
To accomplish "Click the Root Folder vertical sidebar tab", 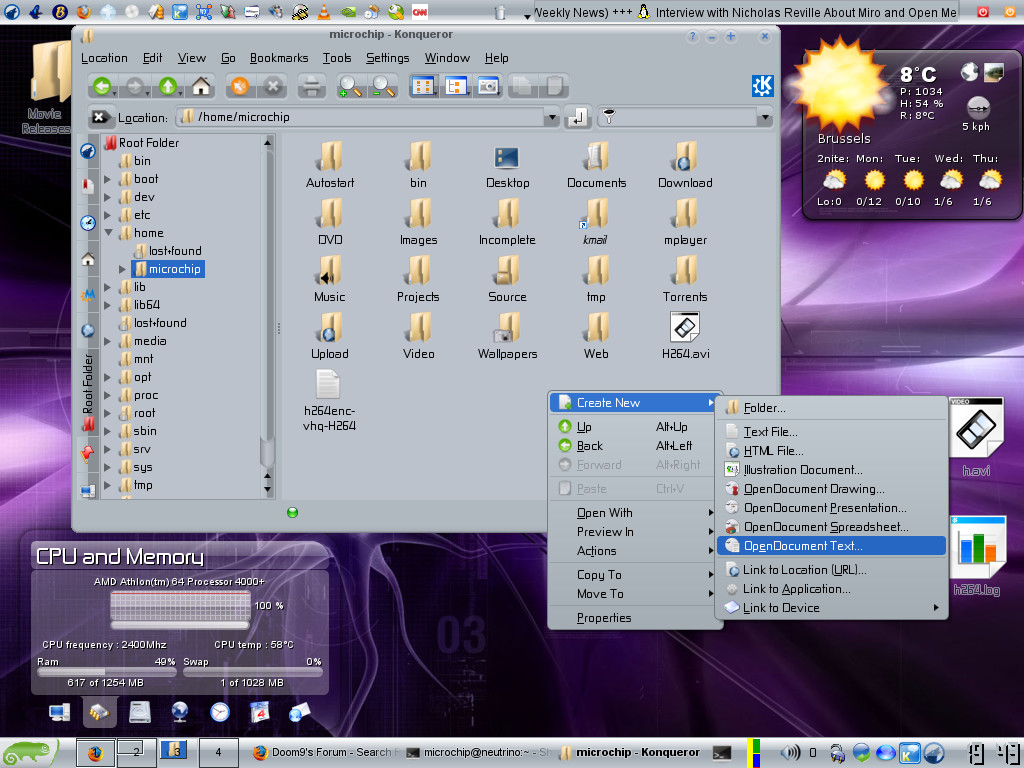I will [88, 392].
